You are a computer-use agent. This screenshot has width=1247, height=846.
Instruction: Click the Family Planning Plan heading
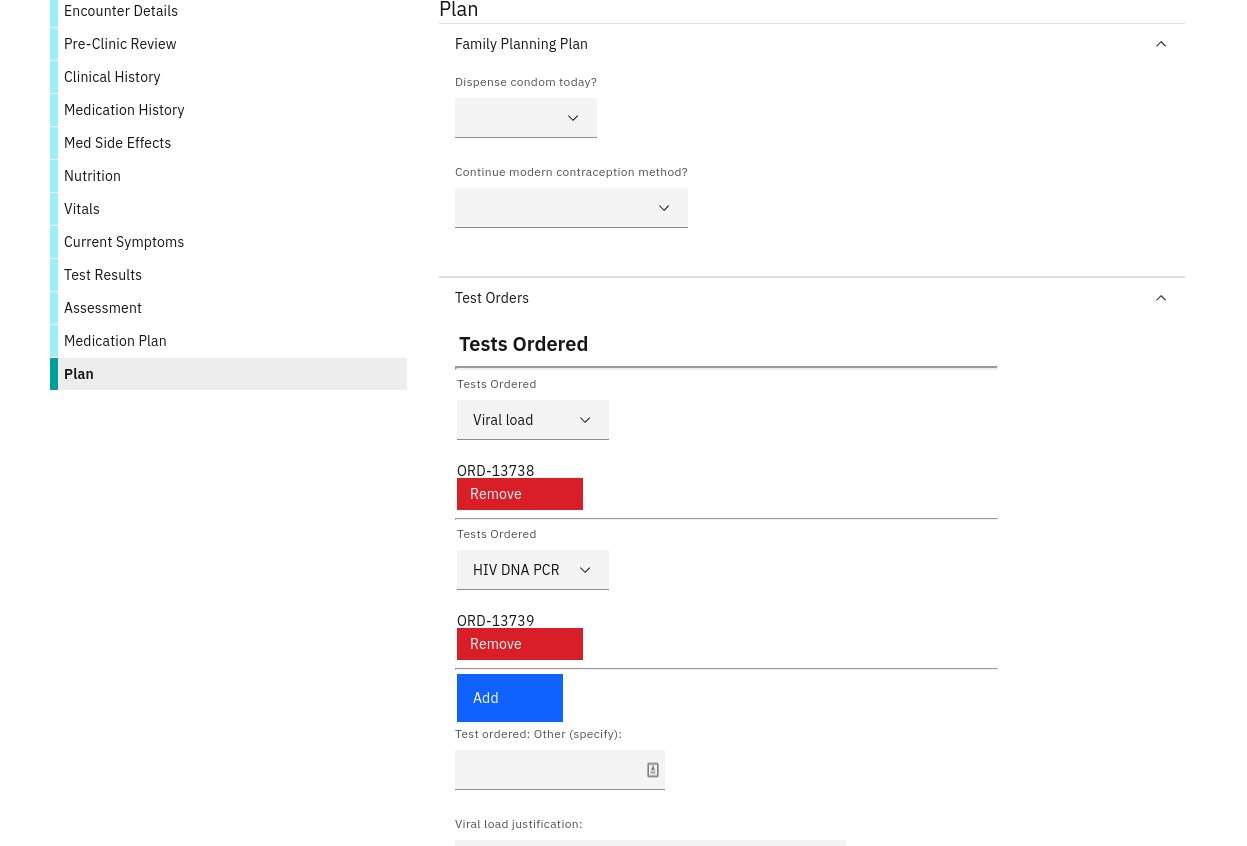521,44
